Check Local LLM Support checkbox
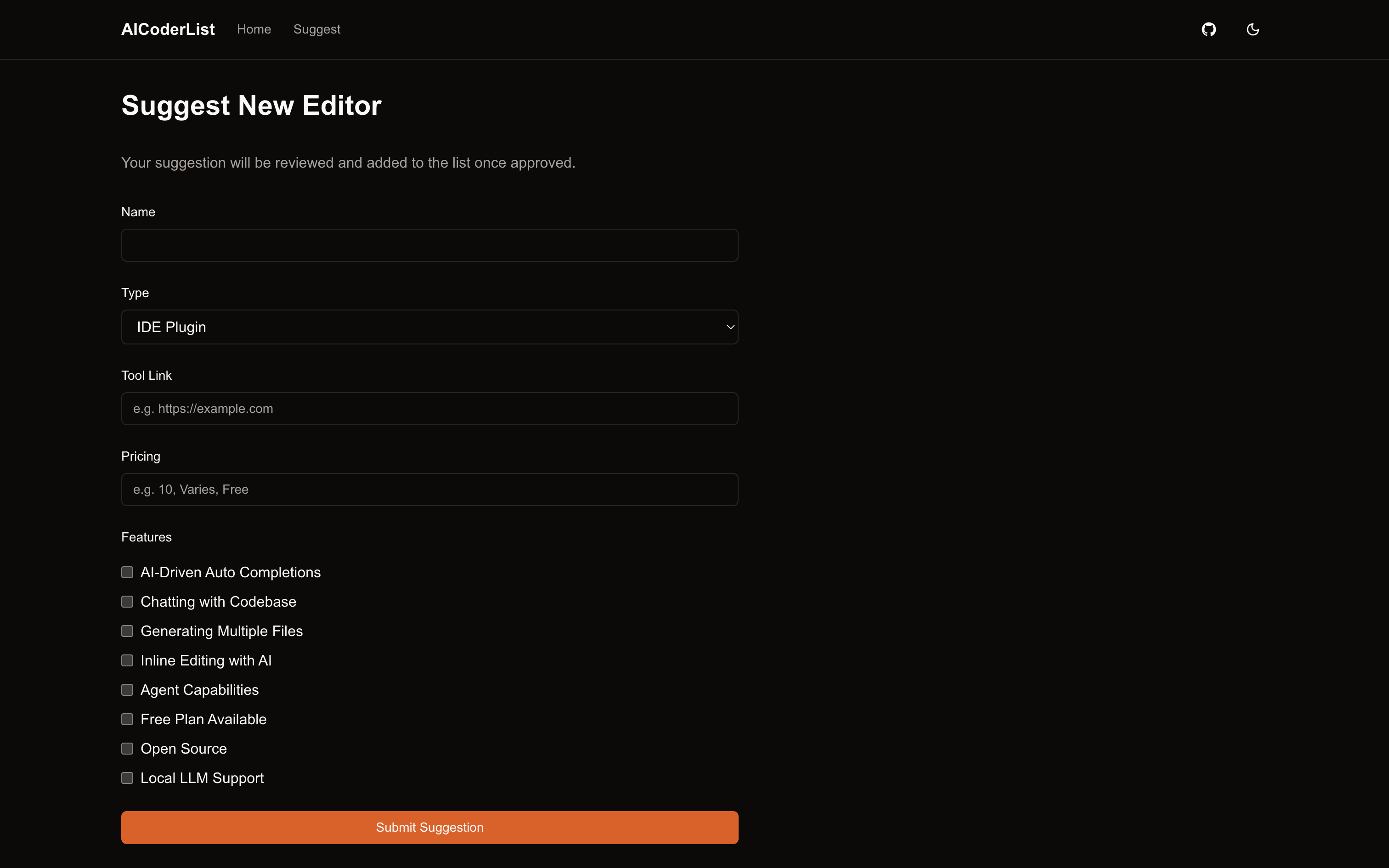The height and width of the screenshot is (868, 1389). 127,778
